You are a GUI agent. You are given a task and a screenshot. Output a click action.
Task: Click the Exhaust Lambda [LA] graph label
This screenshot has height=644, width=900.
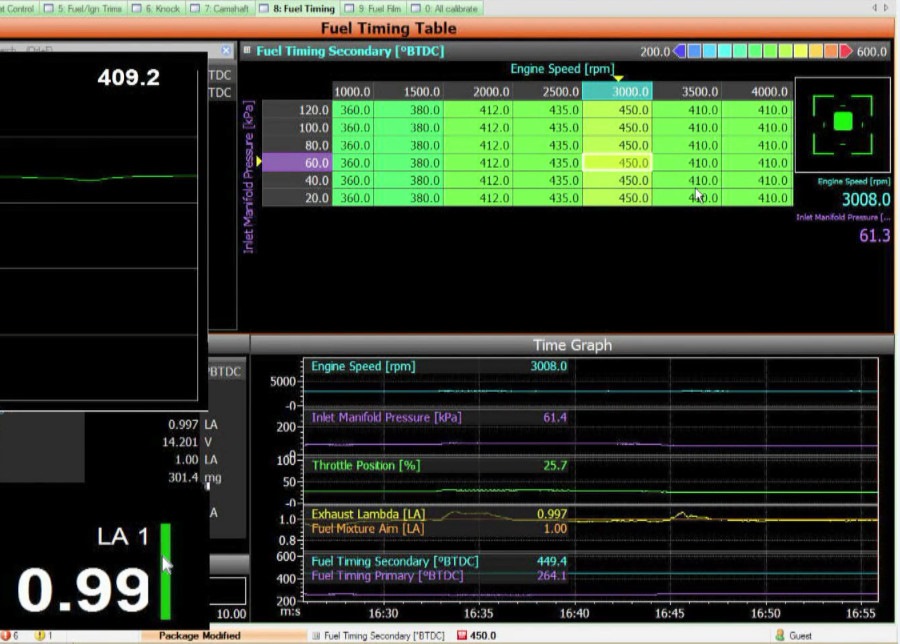click(368, 514)
